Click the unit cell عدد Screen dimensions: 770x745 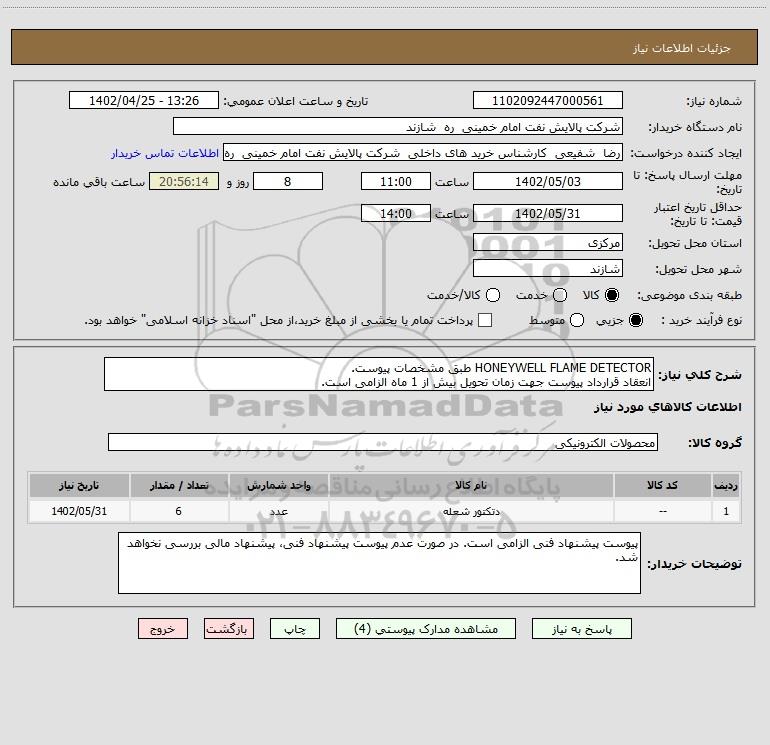(278, 511)
